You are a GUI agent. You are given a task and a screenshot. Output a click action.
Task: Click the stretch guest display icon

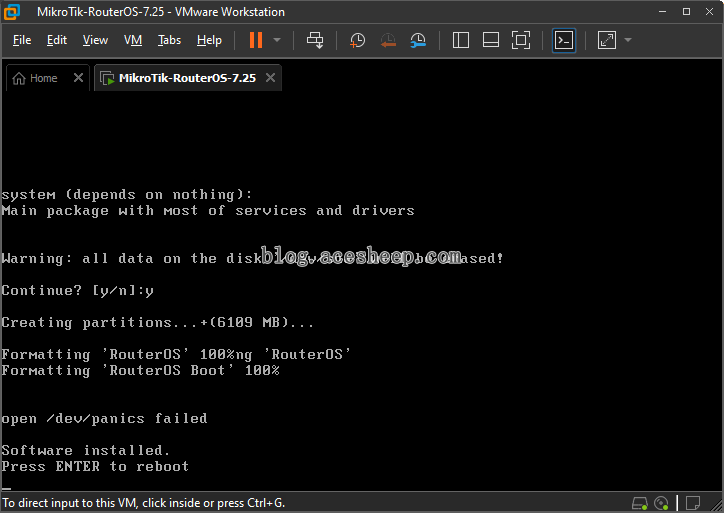click(607, 40)
